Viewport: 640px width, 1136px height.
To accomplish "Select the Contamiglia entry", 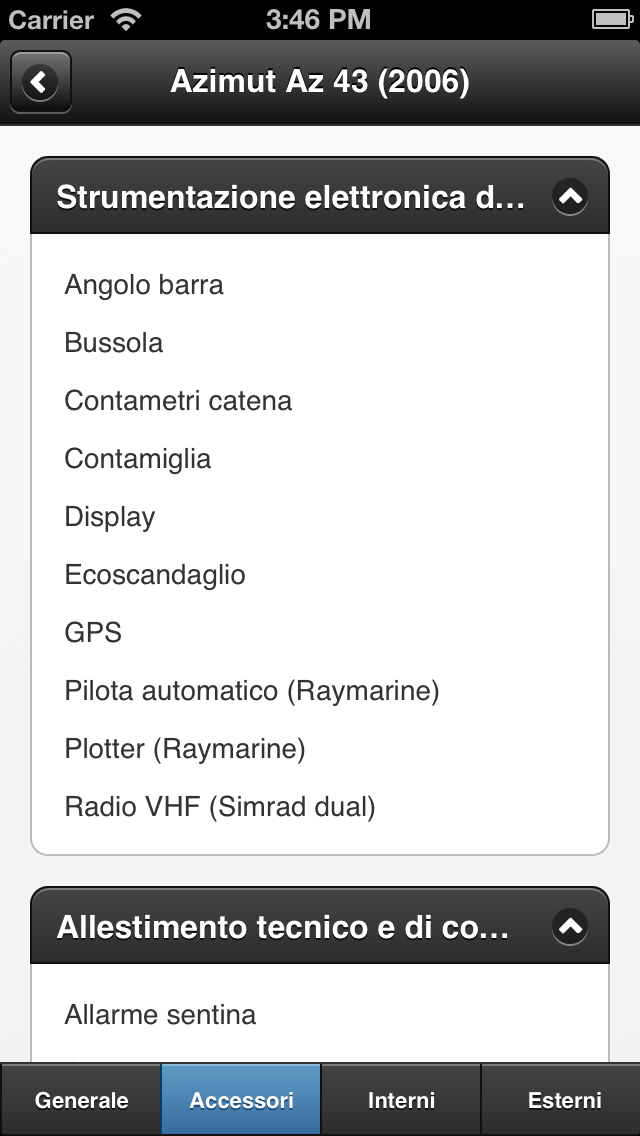I will point(138,459).
